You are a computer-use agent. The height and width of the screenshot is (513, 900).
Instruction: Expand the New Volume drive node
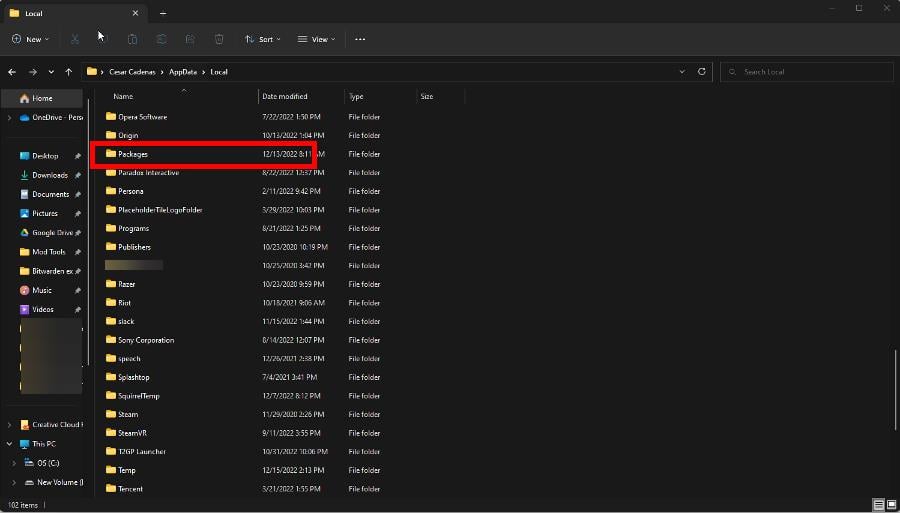click(14, 483)
